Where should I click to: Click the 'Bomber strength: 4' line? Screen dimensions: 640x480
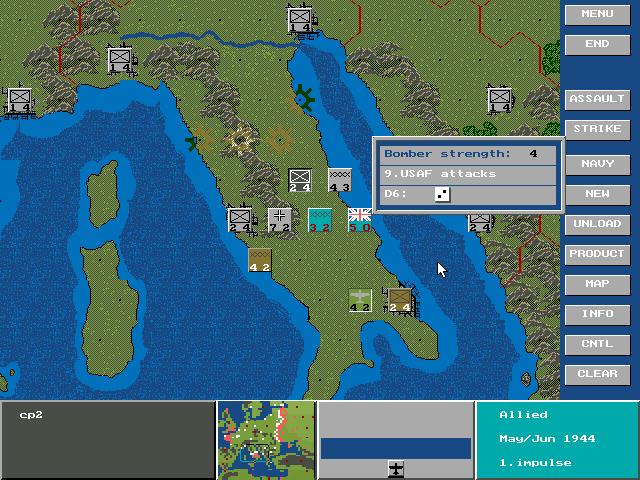coord(468,155)
